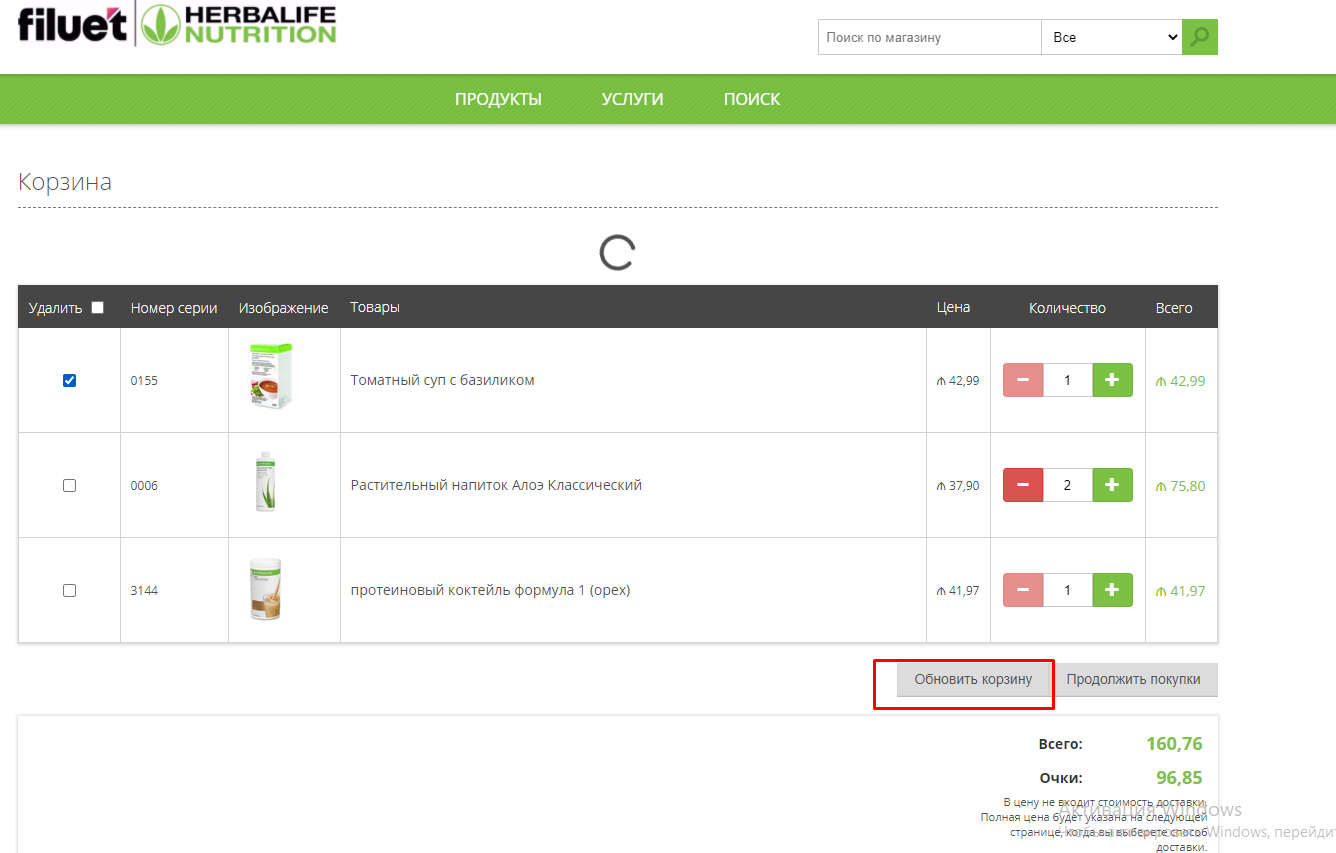The height and width of the screenshot is (853, 1336).
Task: Open the Все category dropdown
Action: coord(1111,37)
